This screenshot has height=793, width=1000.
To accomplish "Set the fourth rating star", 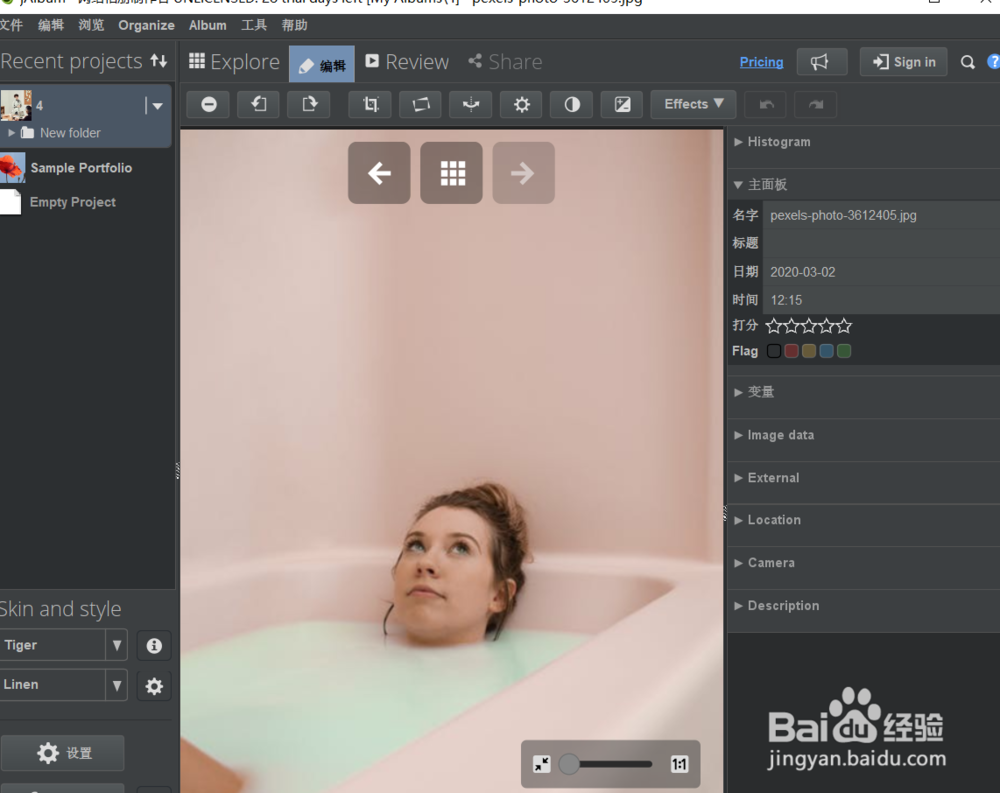I will point(827,326).
